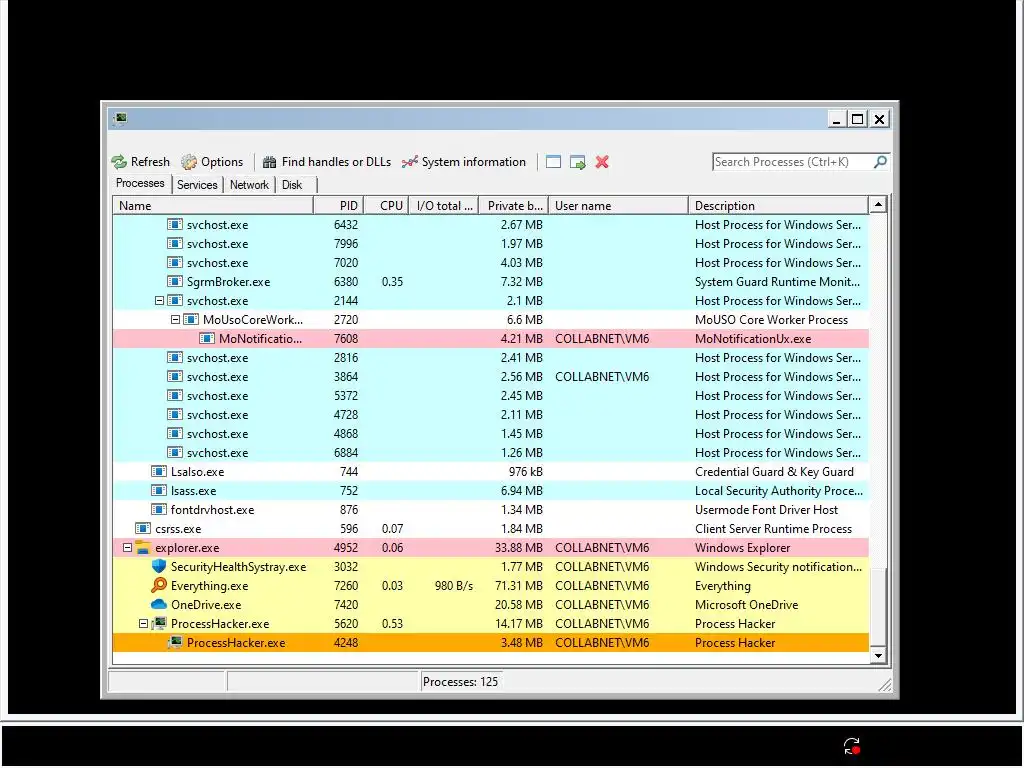
Task: Open Find handles or DLLs
Action: (x=327, y=162)
